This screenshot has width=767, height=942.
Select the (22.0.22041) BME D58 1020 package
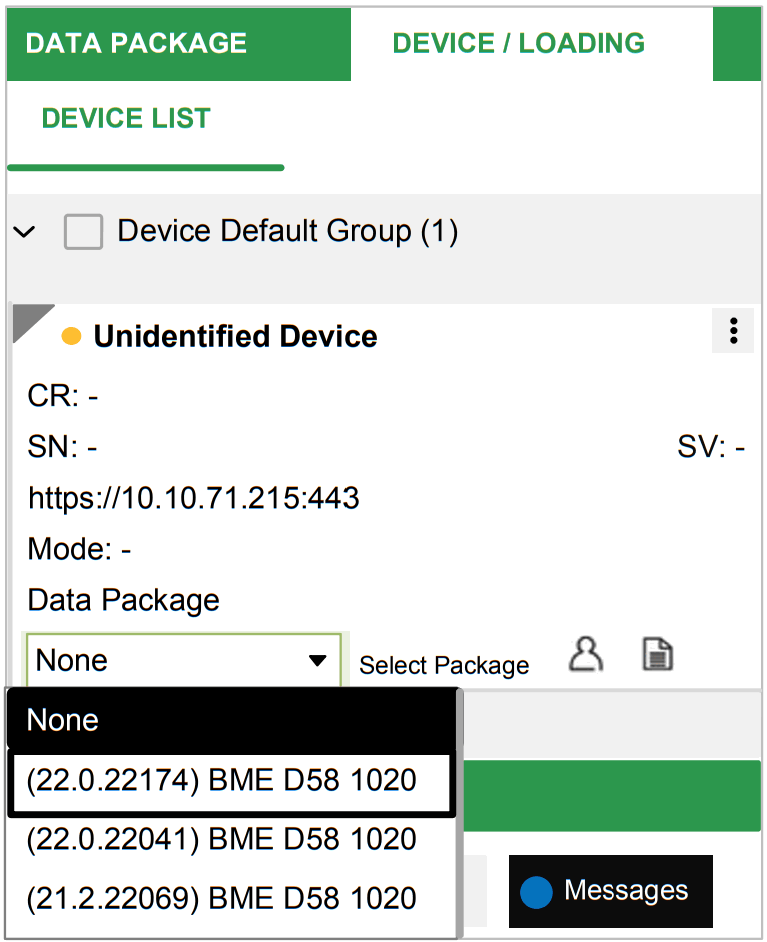pyautogui.click(x=232, y=839)
